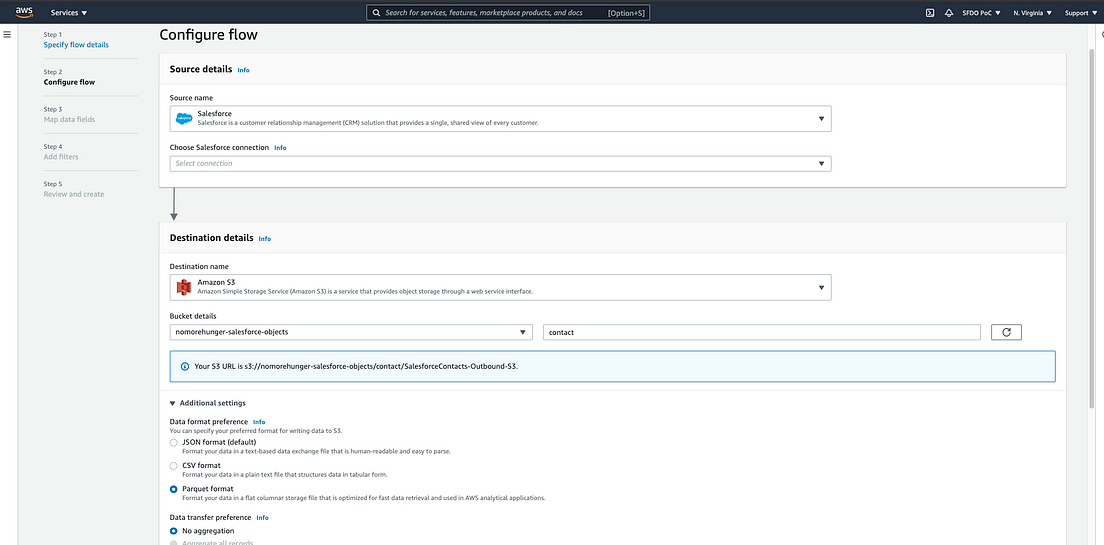Open the AWS home logo

(x=24, y=12)
